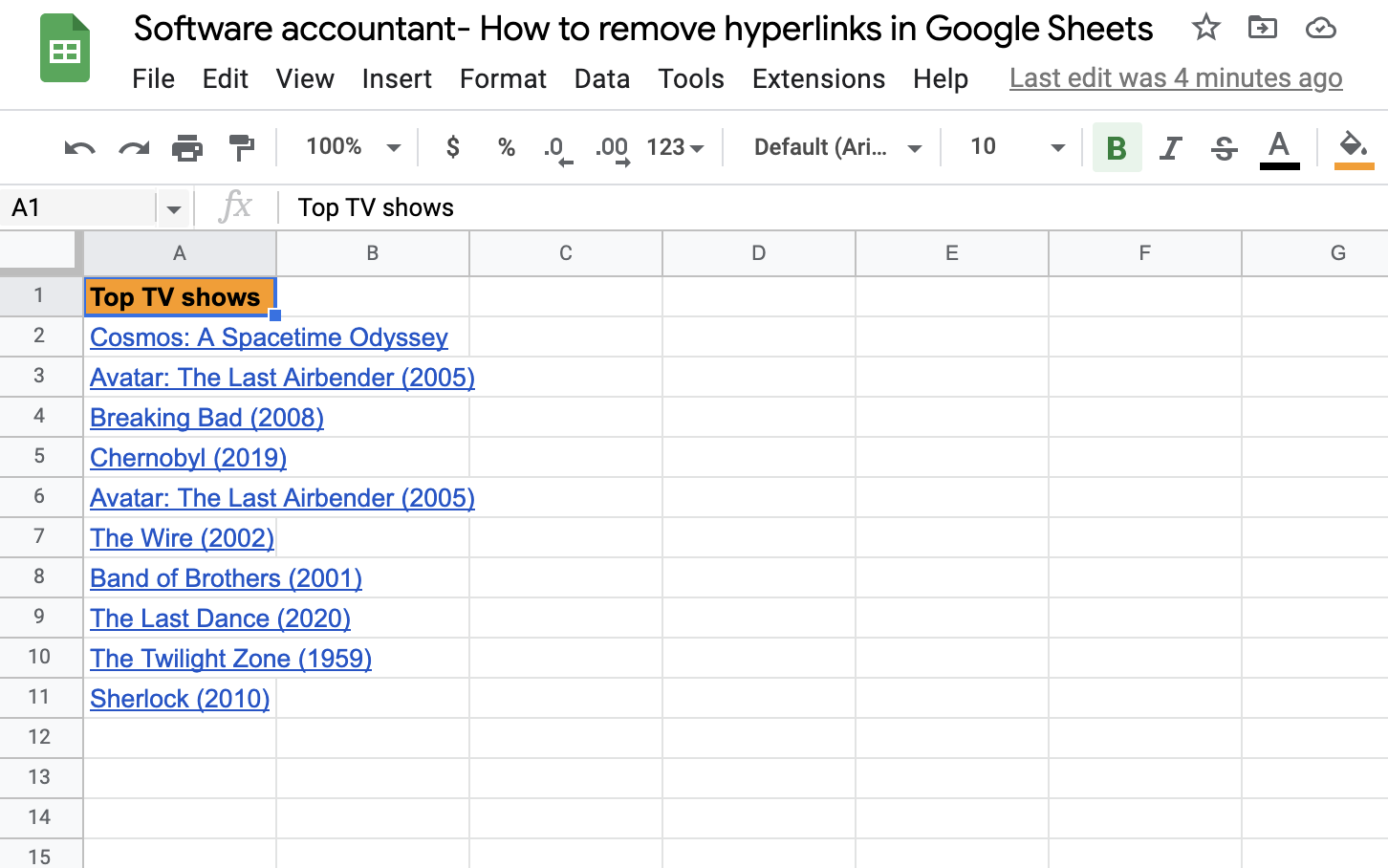Open the View menu
The width and height of the screenshot is (1388, 868).
pos(305,78)
